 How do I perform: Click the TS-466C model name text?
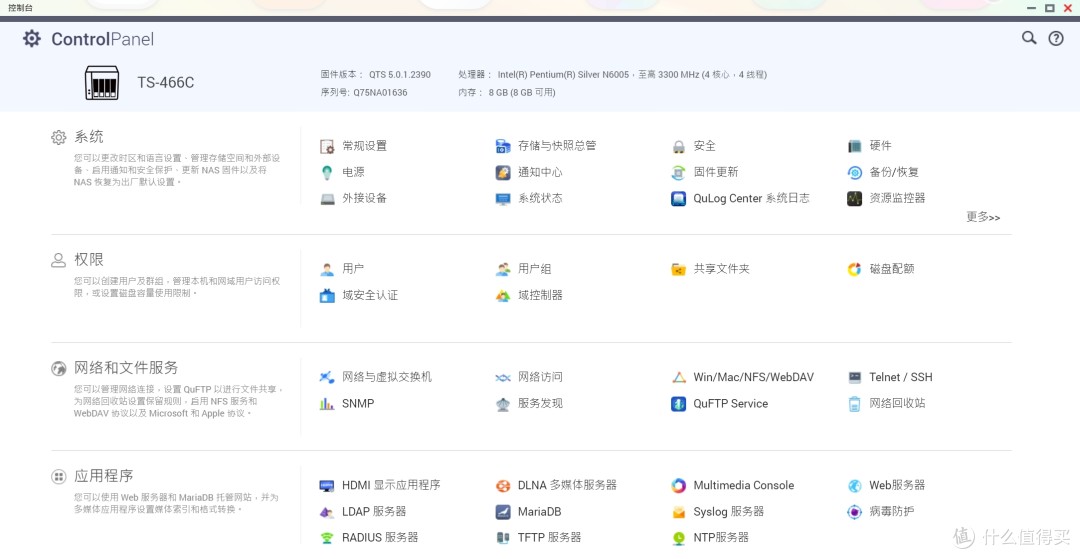(x=166, y=83)
